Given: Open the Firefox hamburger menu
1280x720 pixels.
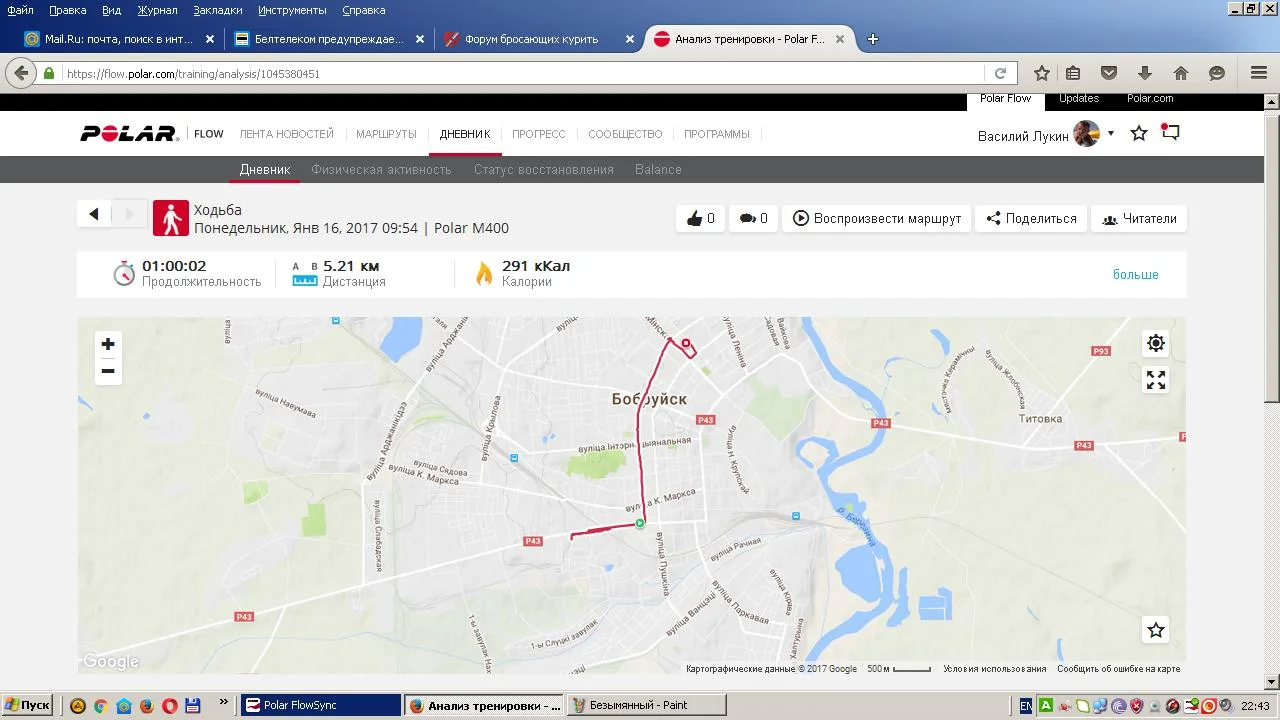Looking at the screenshot, I should coord(1259,73).
